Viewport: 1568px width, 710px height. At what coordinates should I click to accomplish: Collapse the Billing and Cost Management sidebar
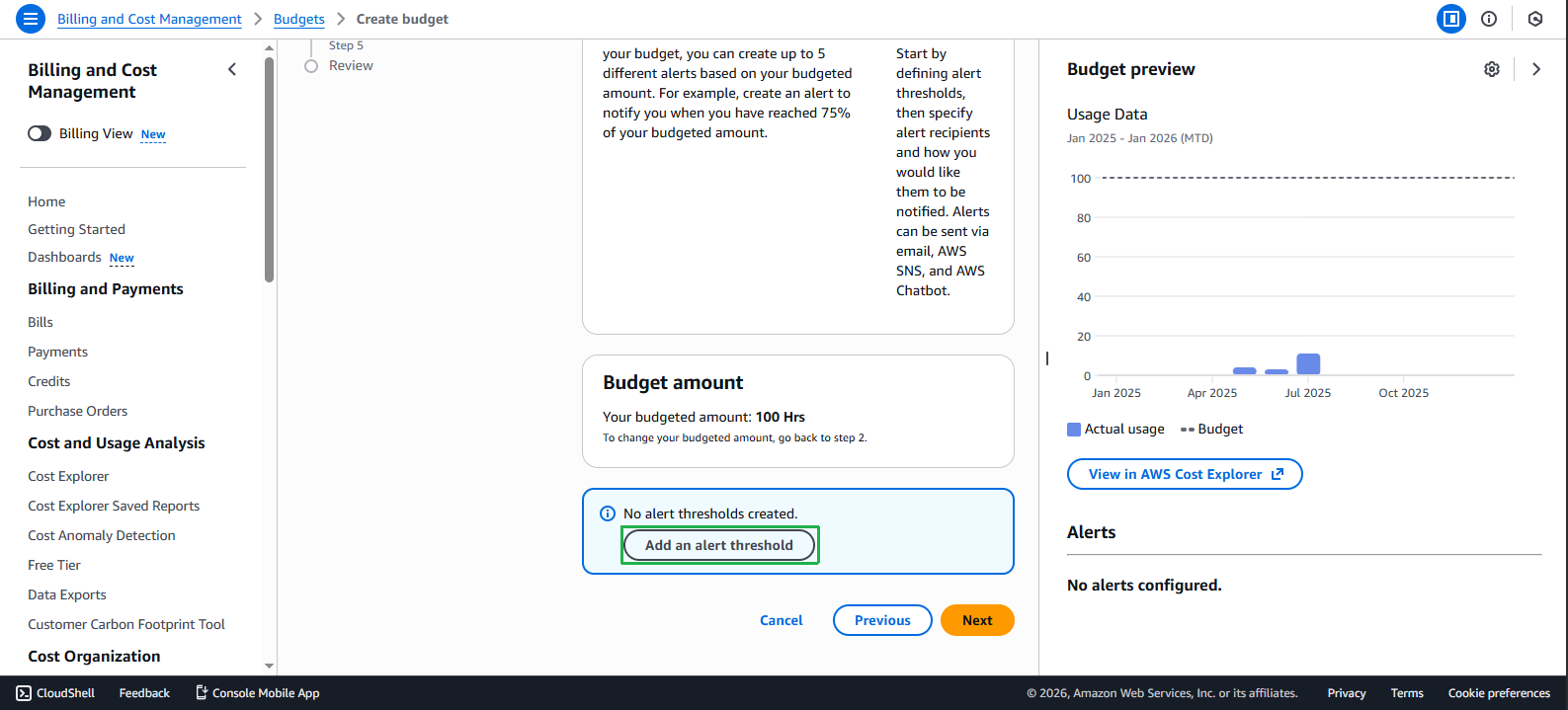(x=232, y=69)
